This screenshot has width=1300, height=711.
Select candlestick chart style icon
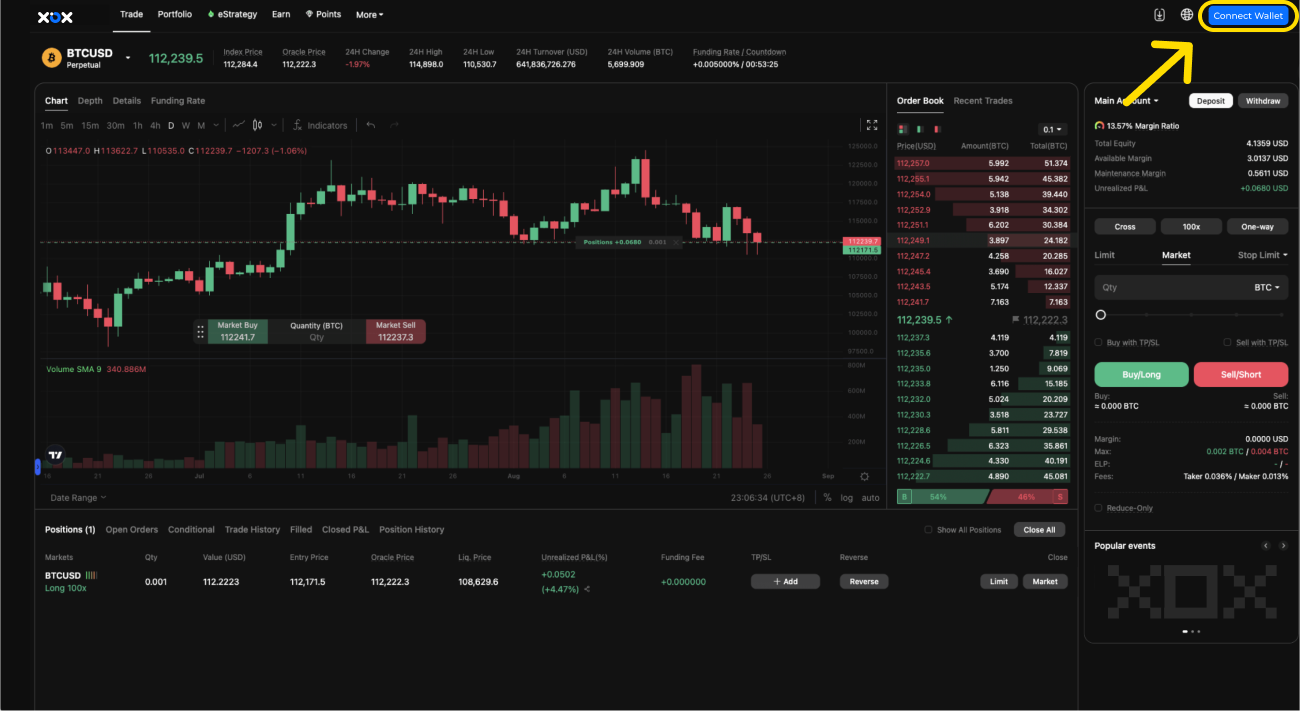tap(258, 126)
